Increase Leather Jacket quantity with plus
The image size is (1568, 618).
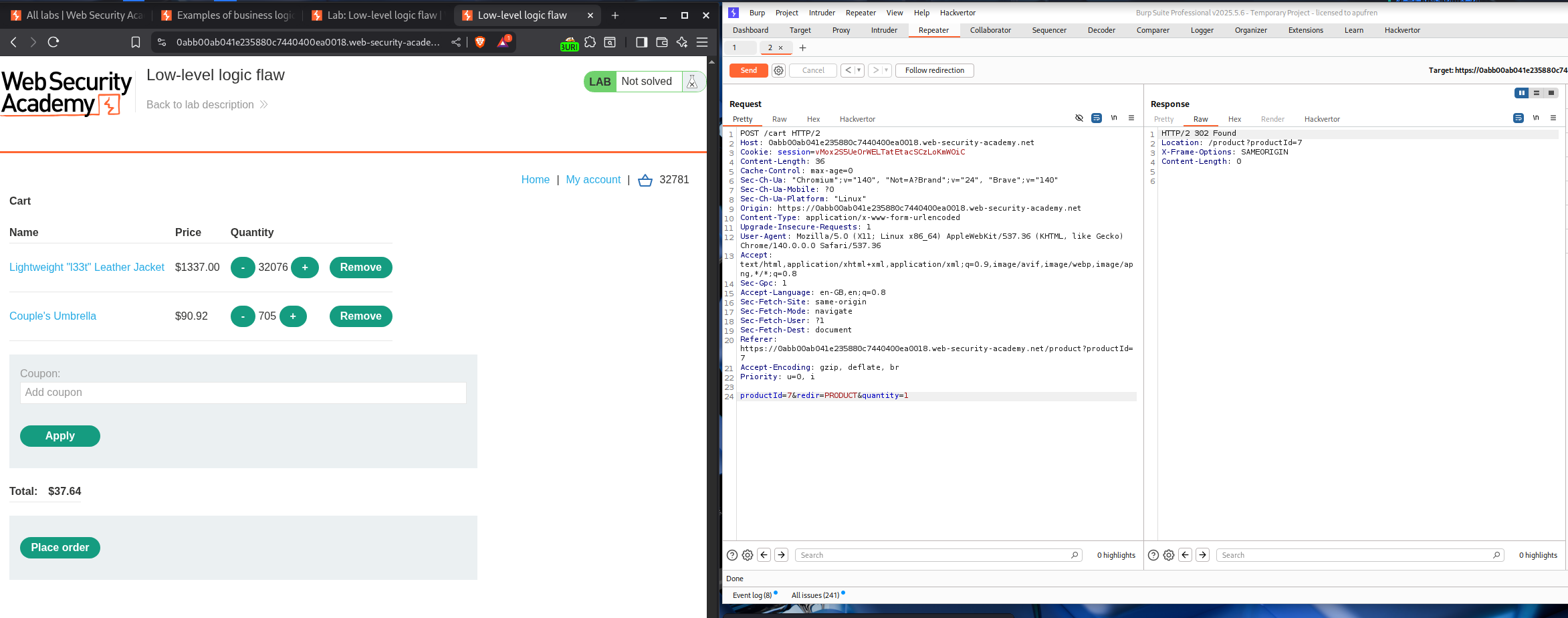pos(305,268)
